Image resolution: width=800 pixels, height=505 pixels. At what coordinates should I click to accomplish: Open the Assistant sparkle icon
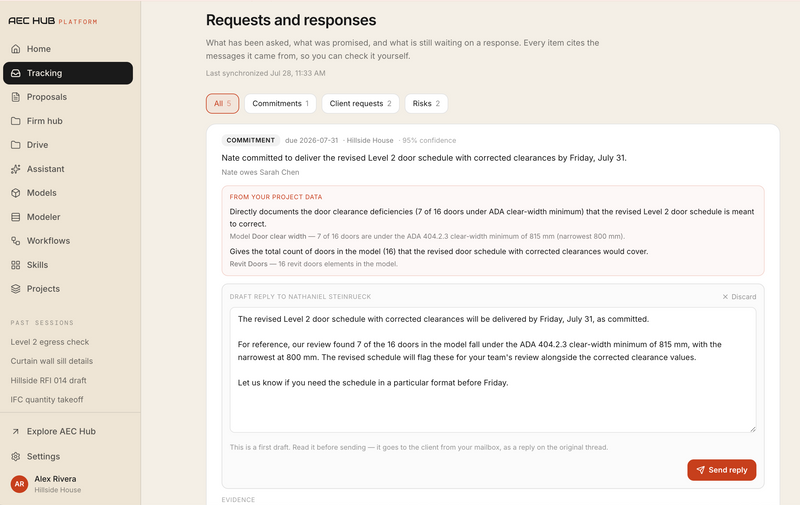pos(16,169)
